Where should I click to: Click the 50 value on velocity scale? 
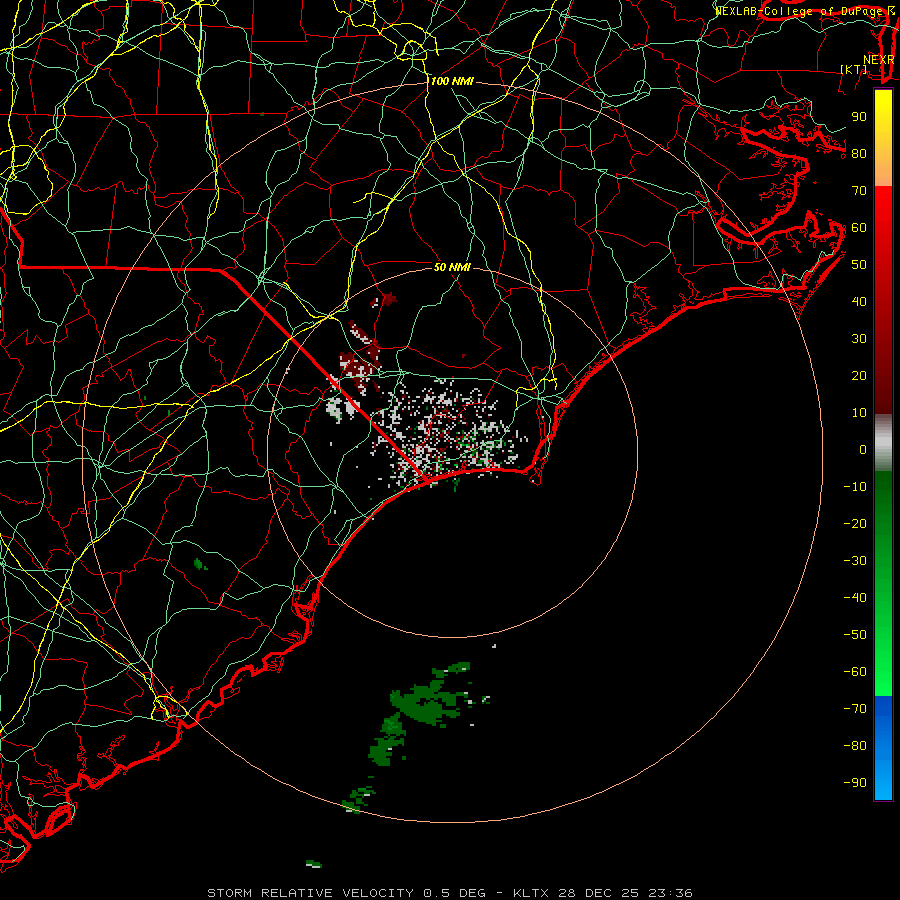[x=859, y=265]
